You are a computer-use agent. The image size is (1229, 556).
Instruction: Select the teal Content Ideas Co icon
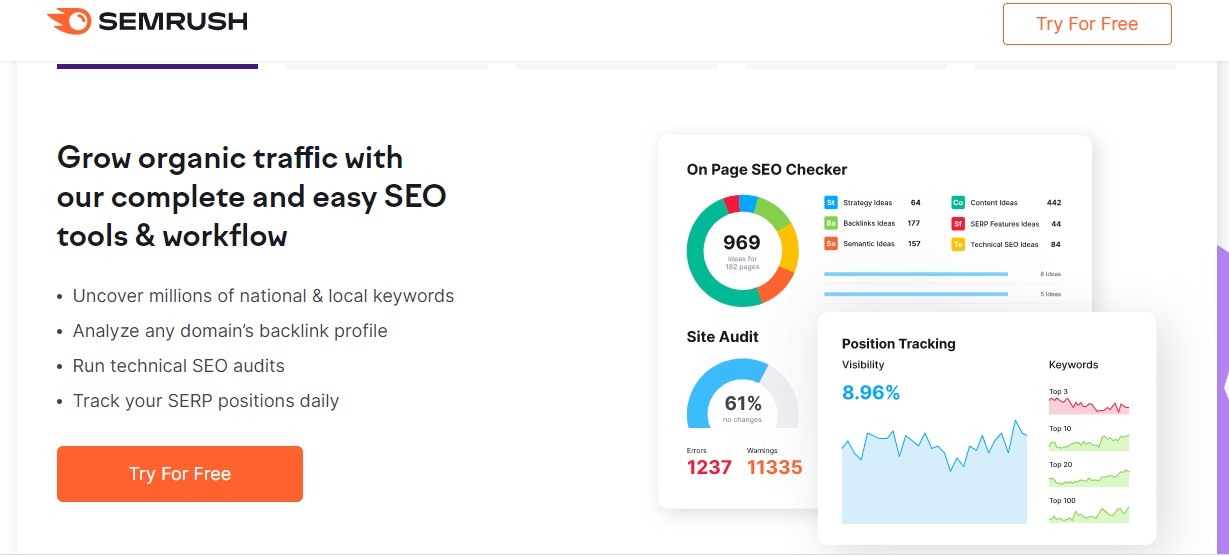(x=958, y=203)
